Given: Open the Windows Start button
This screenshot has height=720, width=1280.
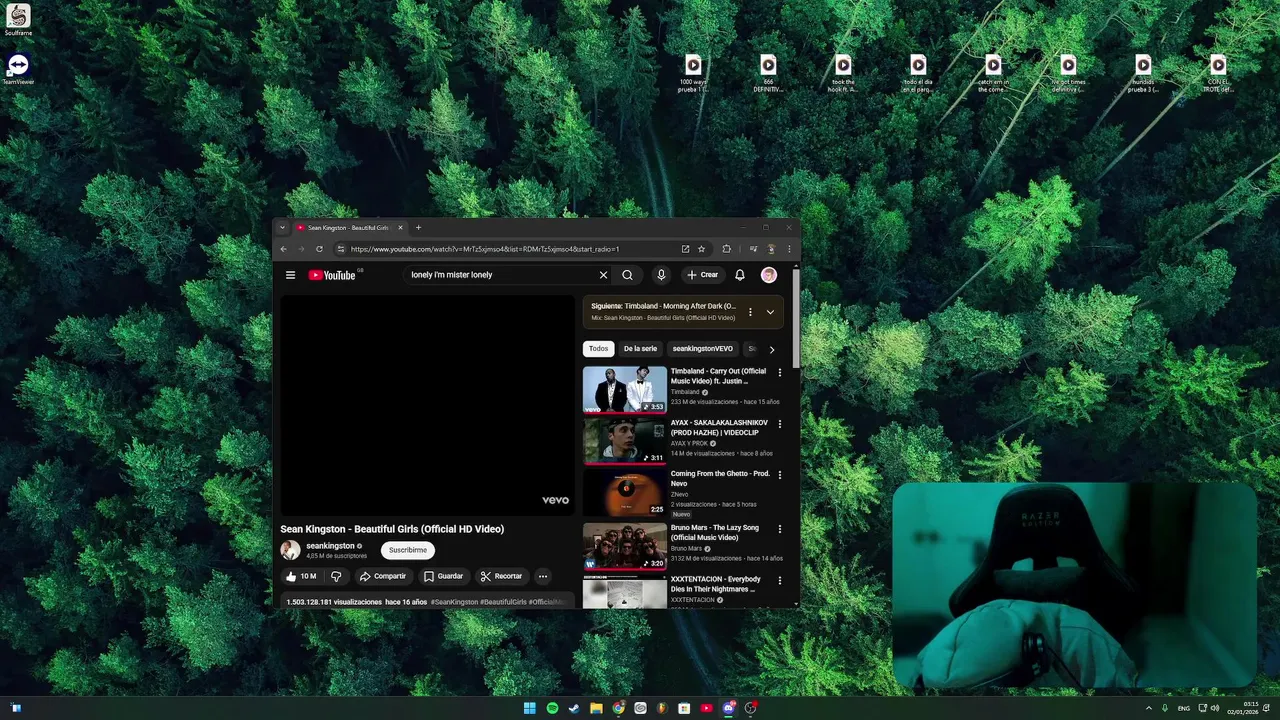Looking at the screenshot, I should coord(529,708).
